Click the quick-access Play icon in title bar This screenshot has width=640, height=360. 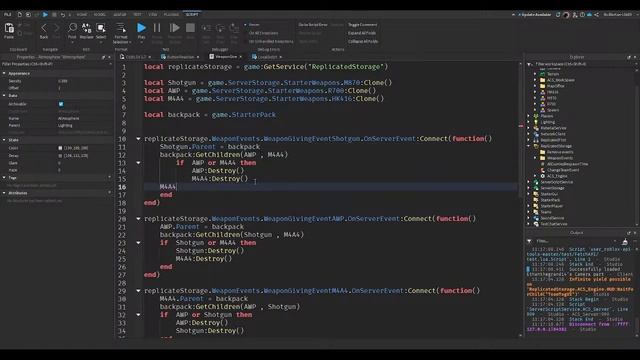(x=45, y=15)
